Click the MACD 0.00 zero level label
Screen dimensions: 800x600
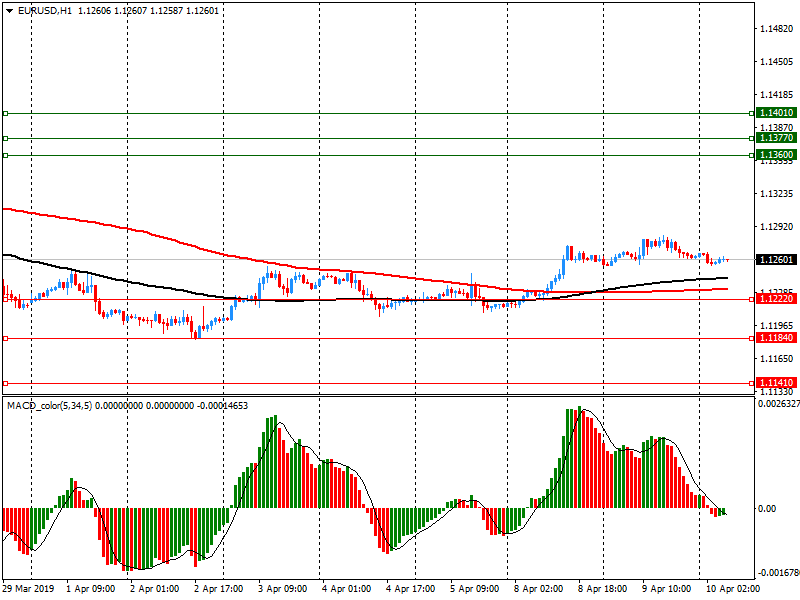tap(767, 509)
